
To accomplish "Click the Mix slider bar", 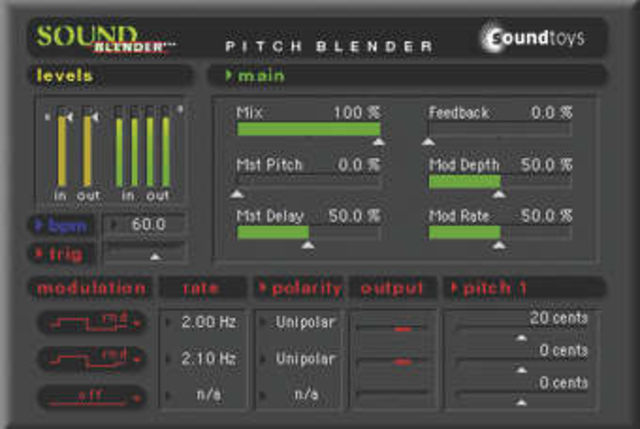I will coord(309,129).
